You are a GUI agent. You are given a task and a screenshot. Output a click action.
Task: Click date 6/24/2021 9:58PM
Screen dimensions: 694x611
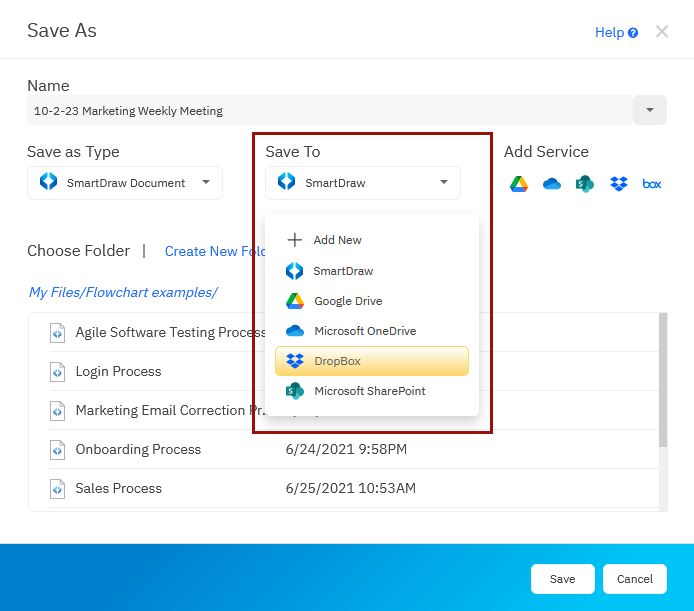coord(346,449)
